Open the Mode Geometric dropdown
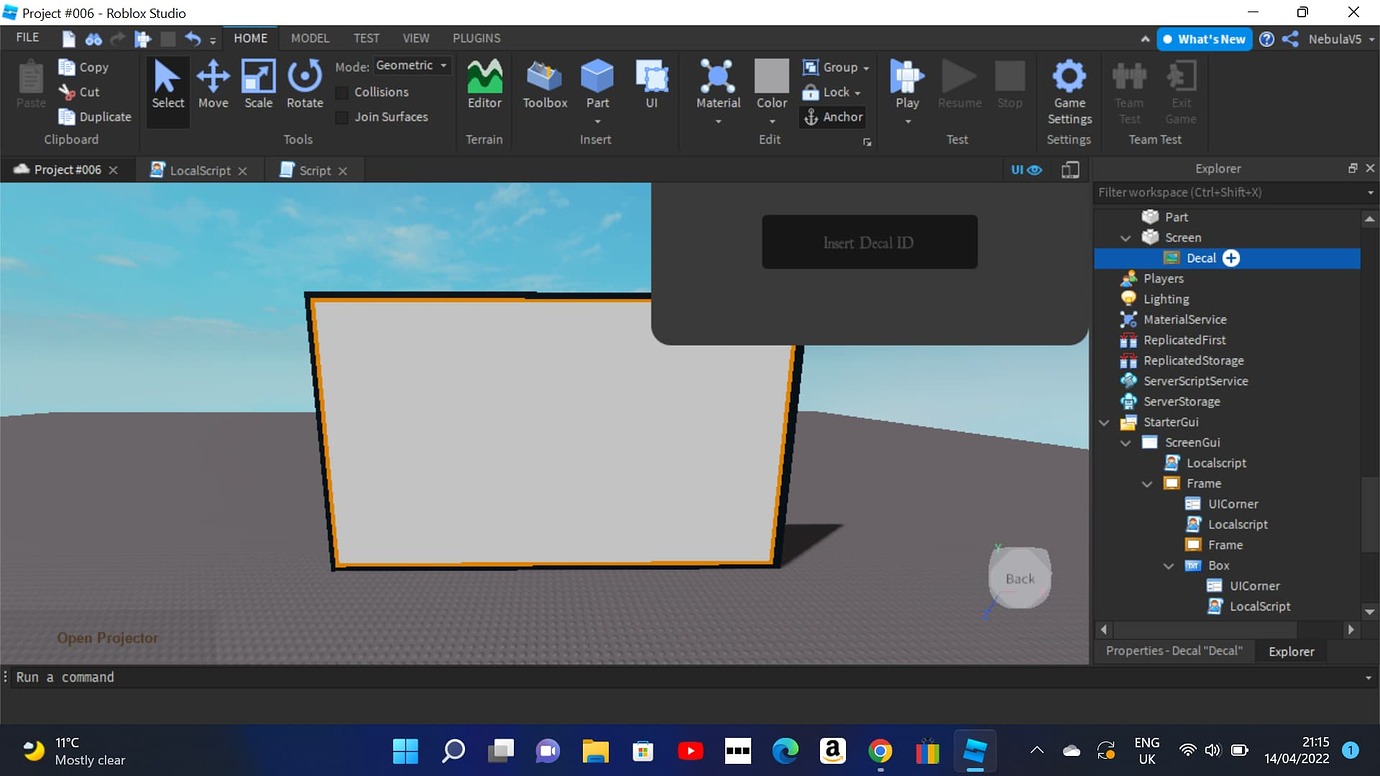The height and width of the screenshot is (776, 1380). pos(412,64)
